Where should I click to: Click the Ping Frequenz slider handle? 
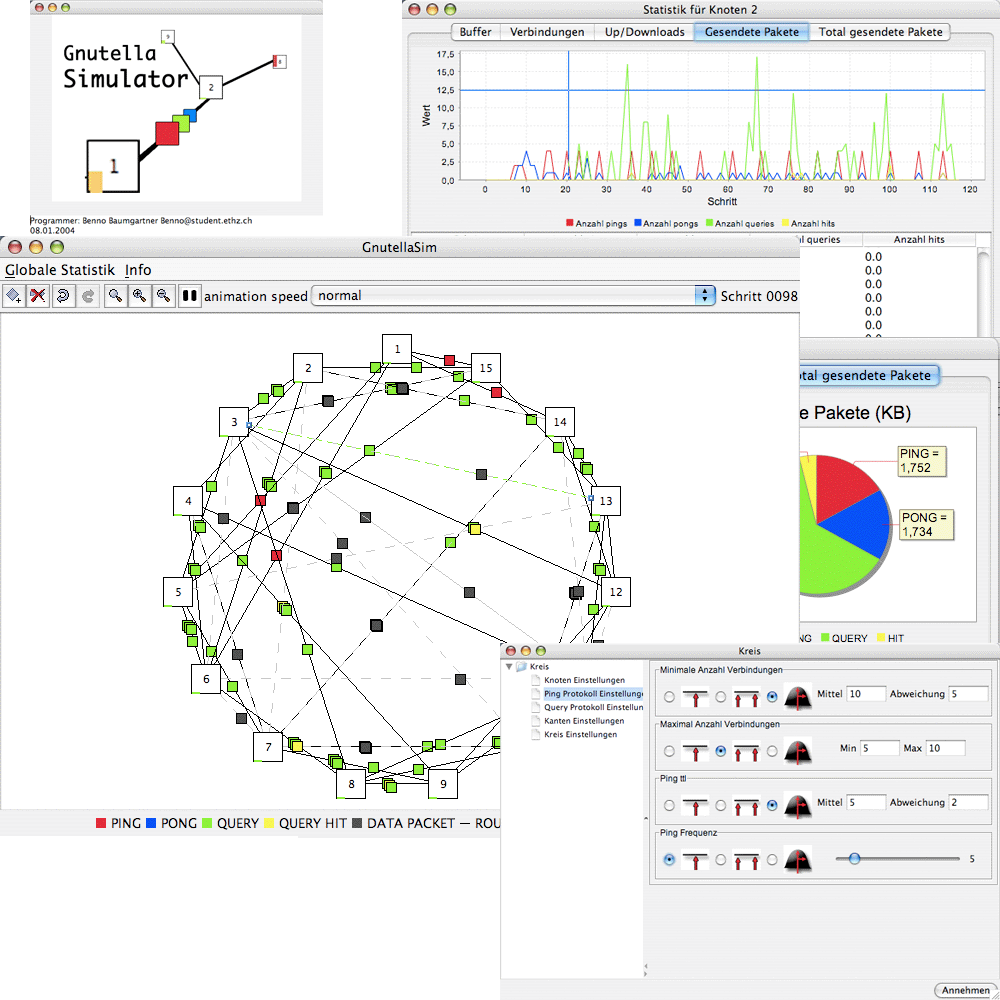(854, 858)
